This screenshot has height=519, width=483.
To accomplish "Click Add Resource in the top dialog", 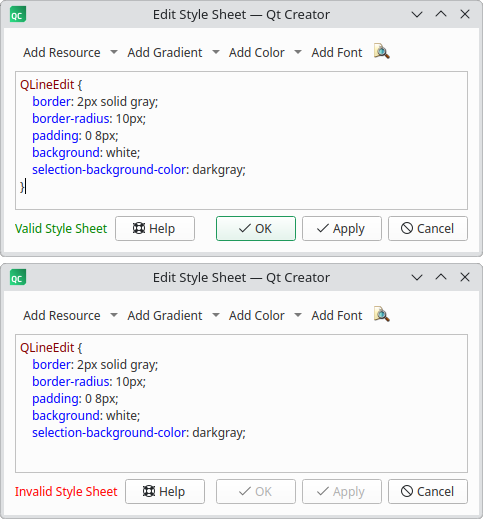I will coord(62,53).
